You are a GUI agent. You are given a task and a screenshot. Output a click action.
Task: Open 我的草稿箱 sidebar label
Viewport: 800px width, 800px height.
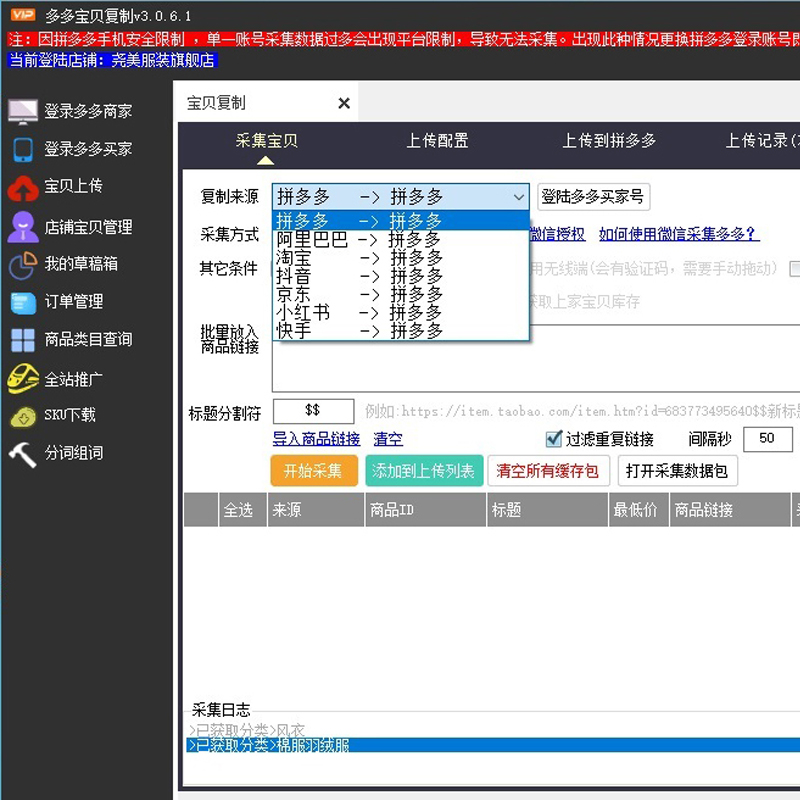point(81,264)
